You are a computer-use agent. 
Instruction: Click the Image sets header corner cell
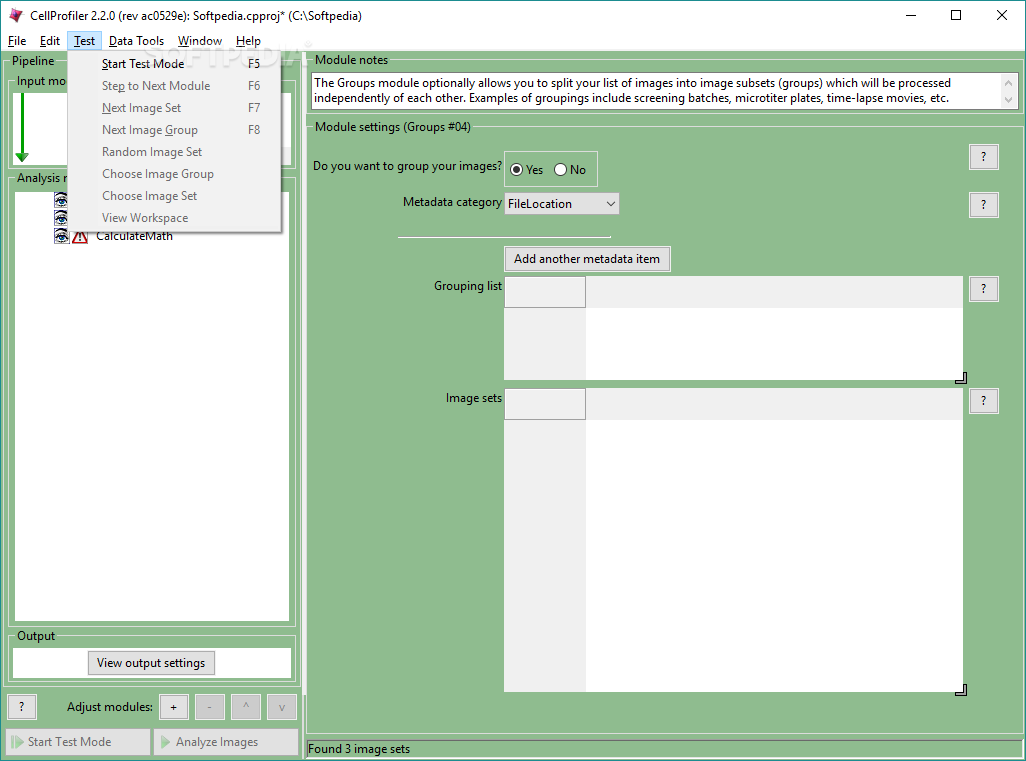click(x=545, y=404)
